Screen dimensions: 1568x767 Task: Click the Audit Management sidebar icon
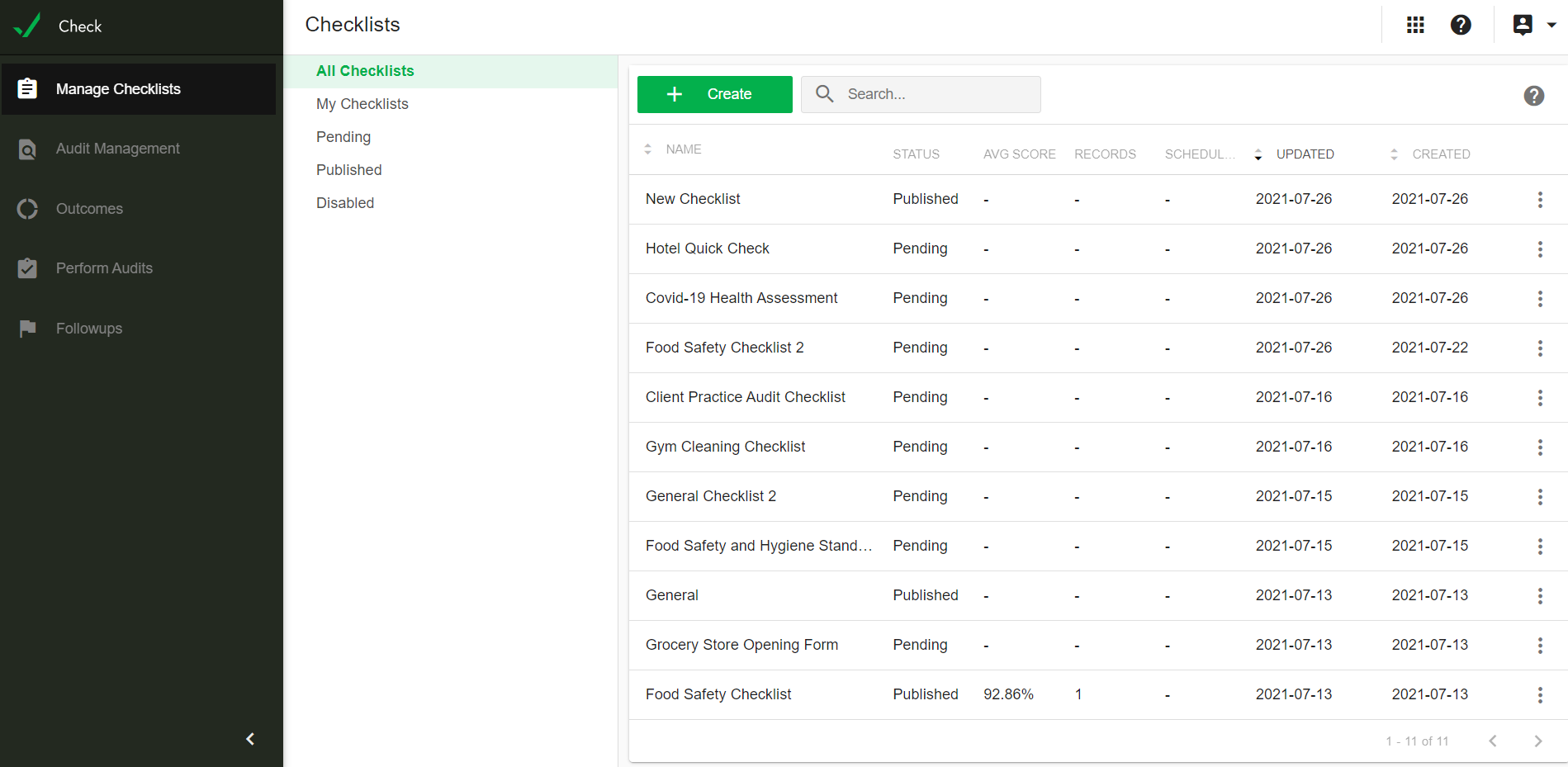click(27, 149)
